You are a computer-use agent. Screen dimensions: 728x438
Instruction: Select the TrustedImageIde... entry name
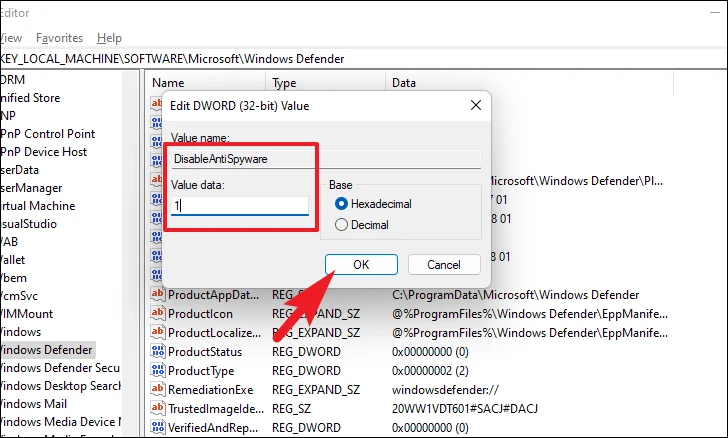216,409
